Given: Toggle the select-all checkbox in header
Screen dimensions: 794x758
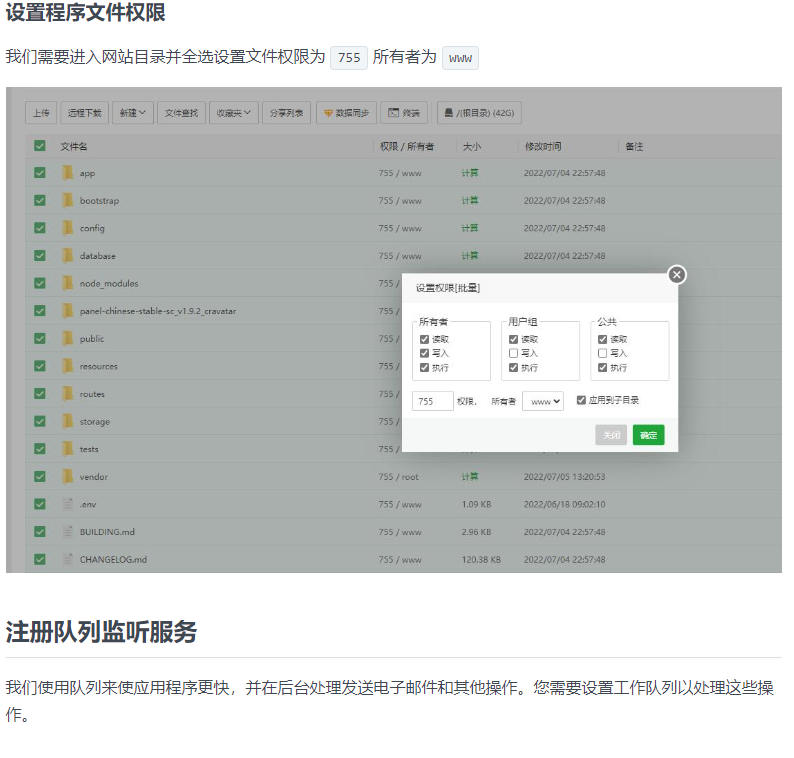Looking at the screenshot, I should 39,146.
